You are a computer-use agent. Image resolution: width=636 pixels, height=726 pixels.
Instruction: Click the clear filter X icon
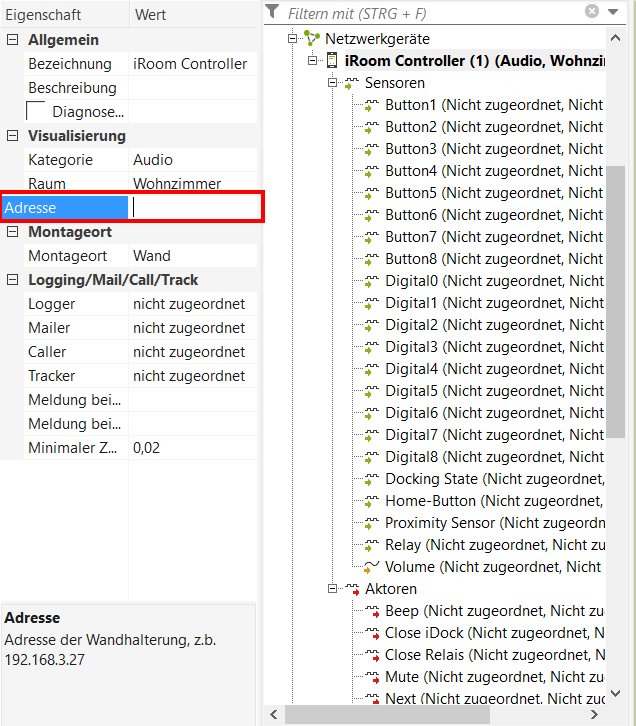592,12
